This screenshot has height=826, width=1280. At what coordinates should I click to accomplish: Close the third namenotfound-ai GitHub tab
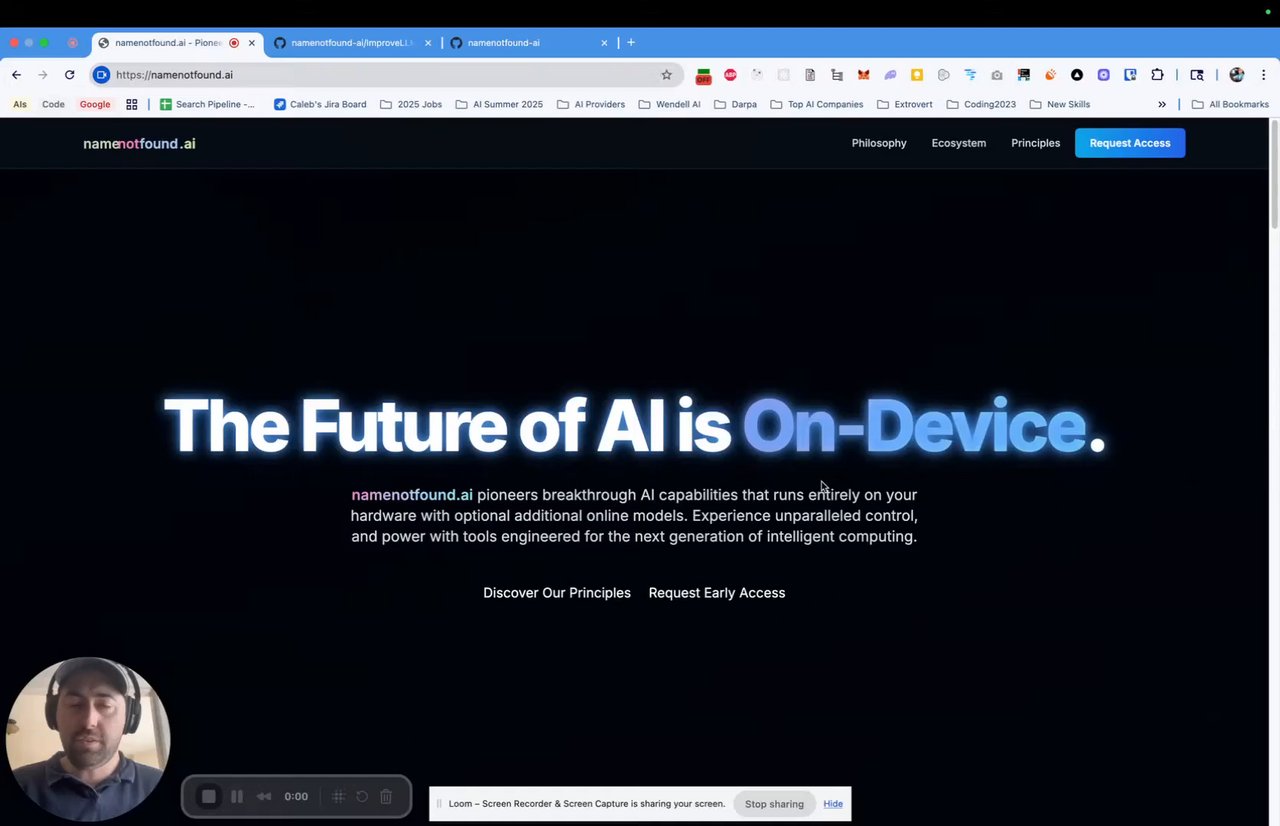[604, 43]
